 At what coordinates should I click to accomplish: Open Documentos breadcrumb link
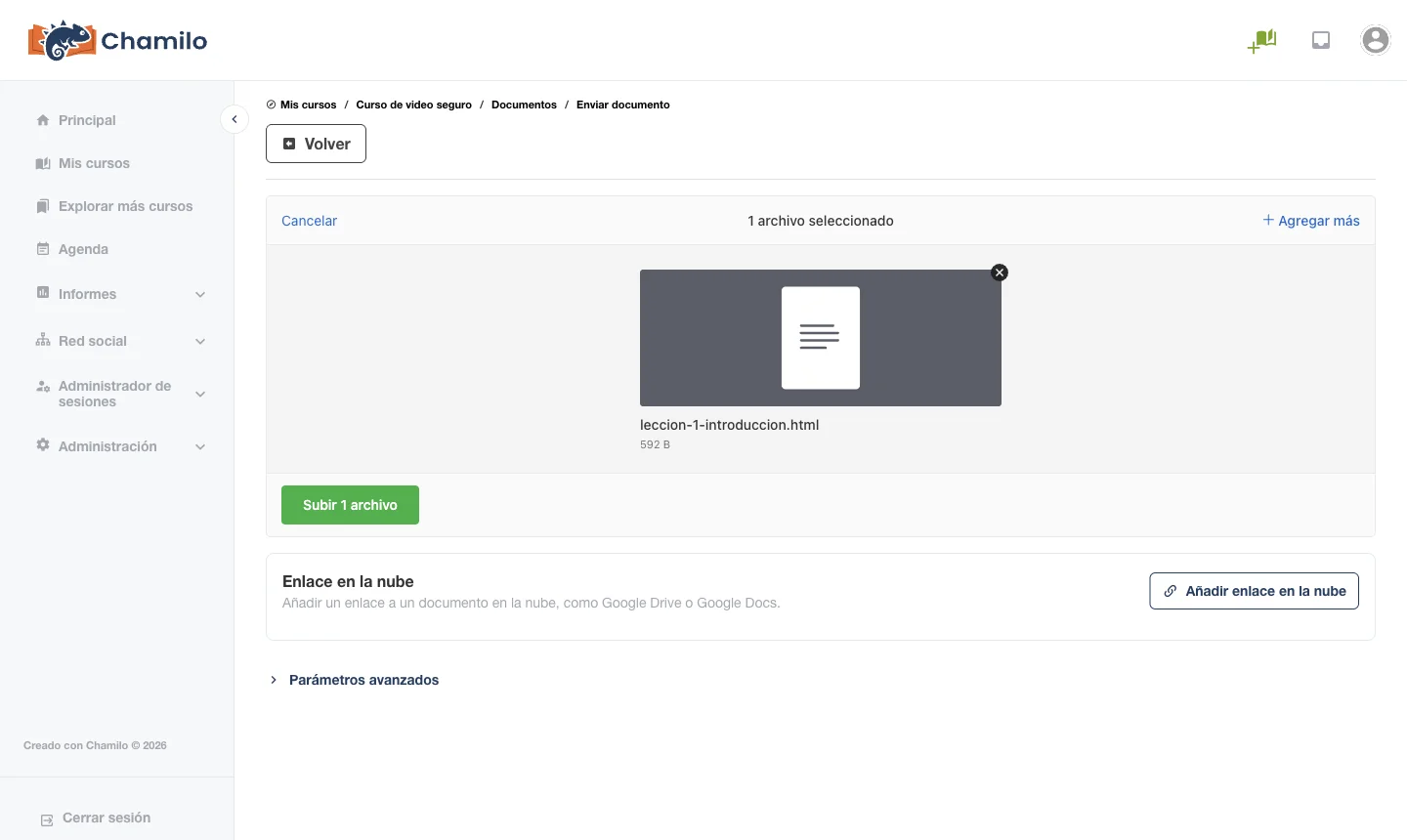[524, 105]
